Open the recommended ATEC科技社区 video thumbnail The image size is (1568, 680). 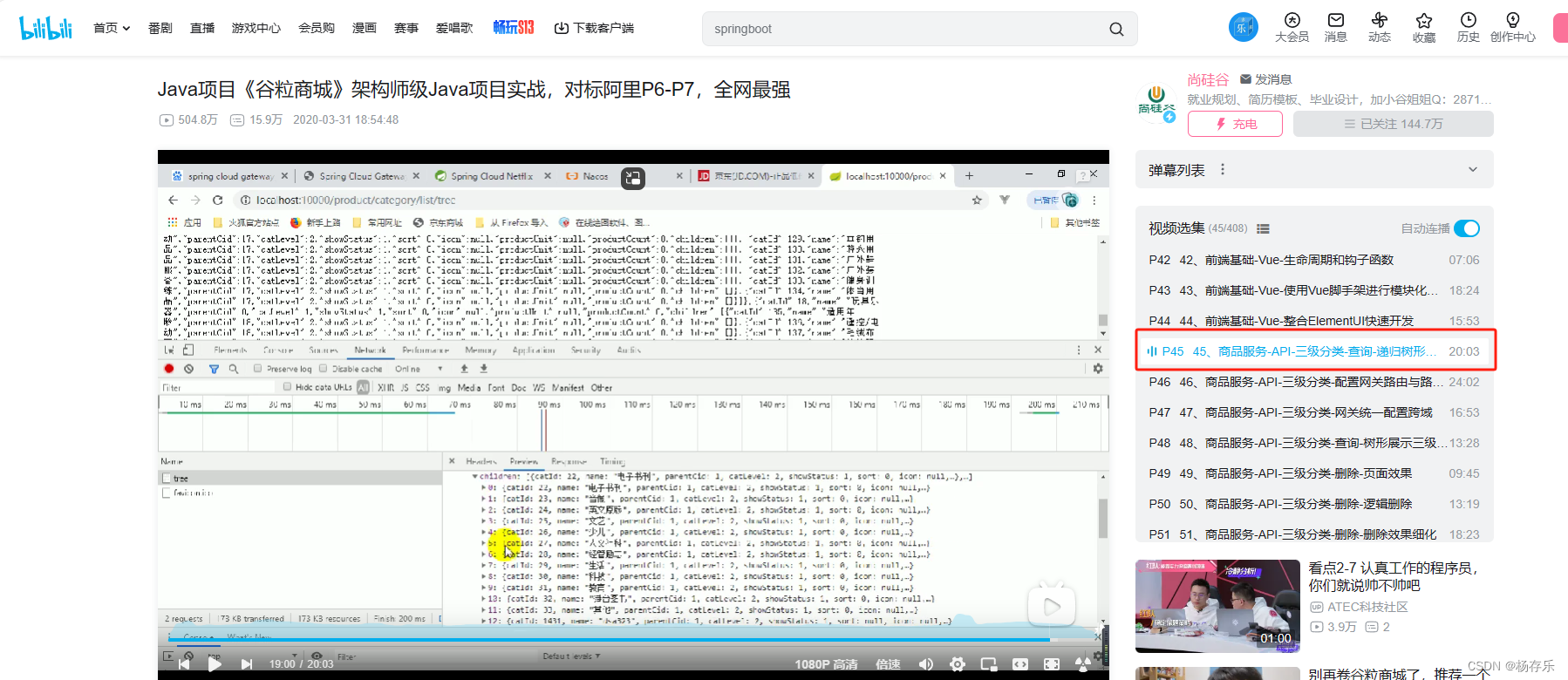[x=1217, y=606]
